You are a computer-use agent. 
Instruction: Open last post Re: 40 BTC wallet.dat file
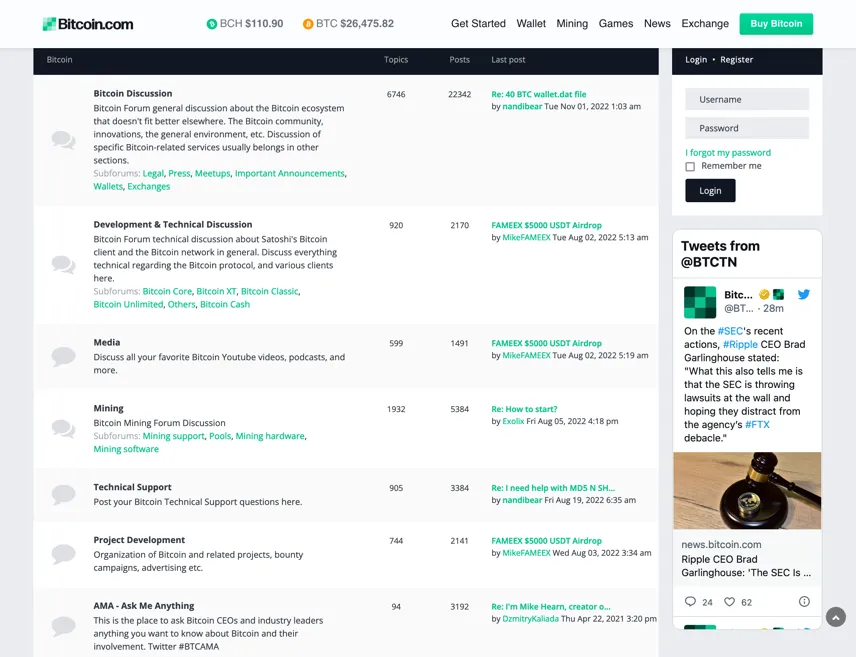click(539, 94)
